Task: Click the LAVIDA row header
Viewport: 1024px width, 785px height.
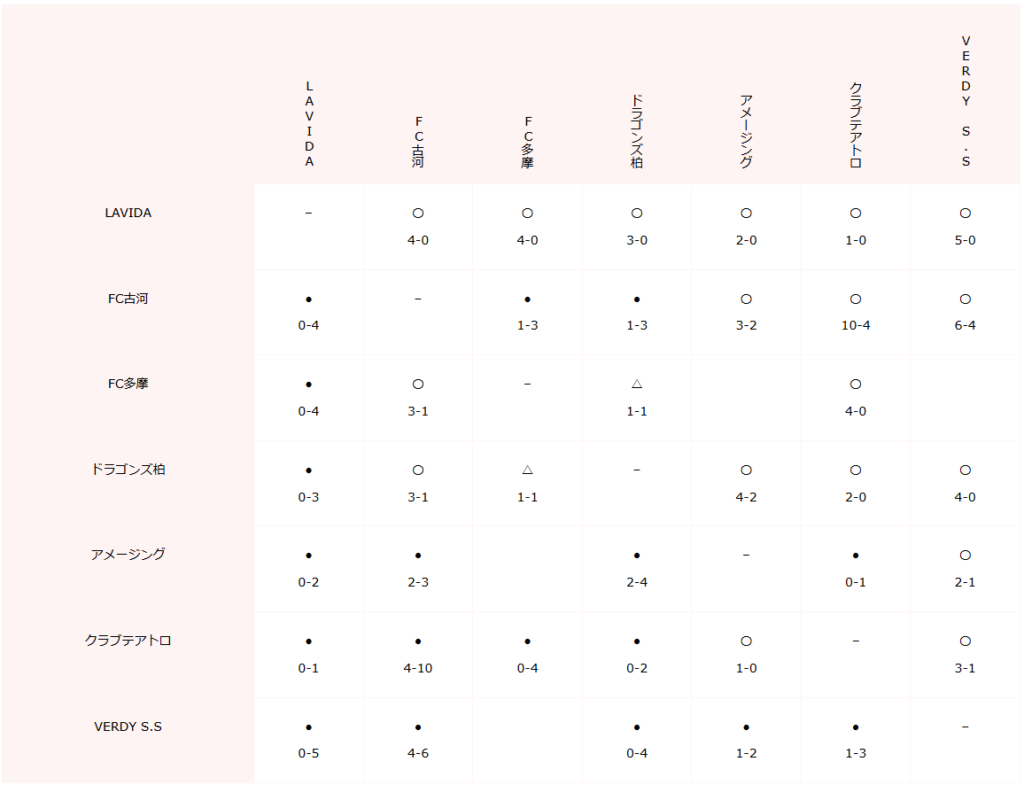Action: pyautogui.click(x=128, y=213)
